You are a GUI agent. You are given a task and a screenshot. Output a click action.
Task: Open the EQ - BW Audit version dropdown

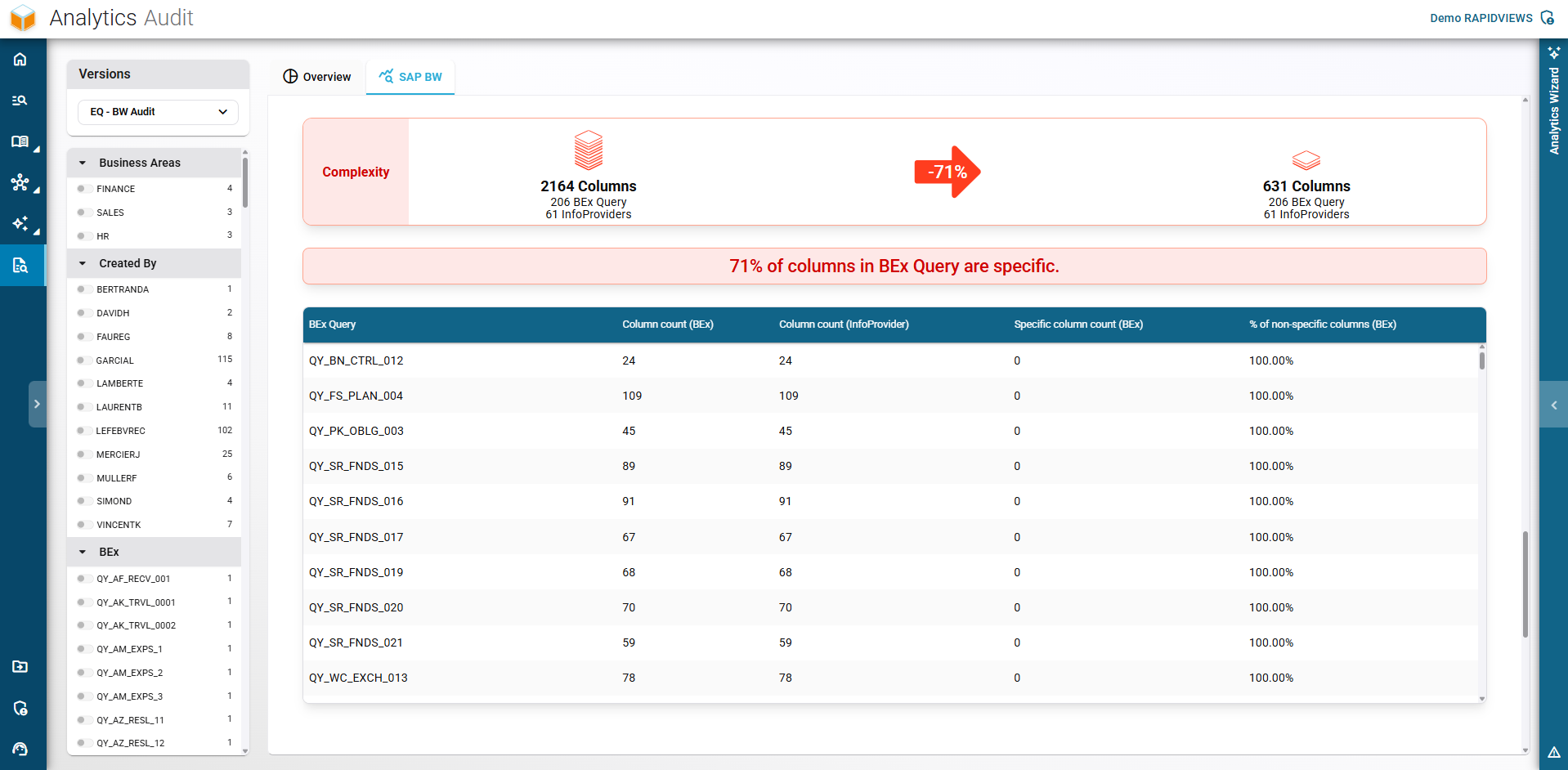pyautogui.click(x=158, y=112)
